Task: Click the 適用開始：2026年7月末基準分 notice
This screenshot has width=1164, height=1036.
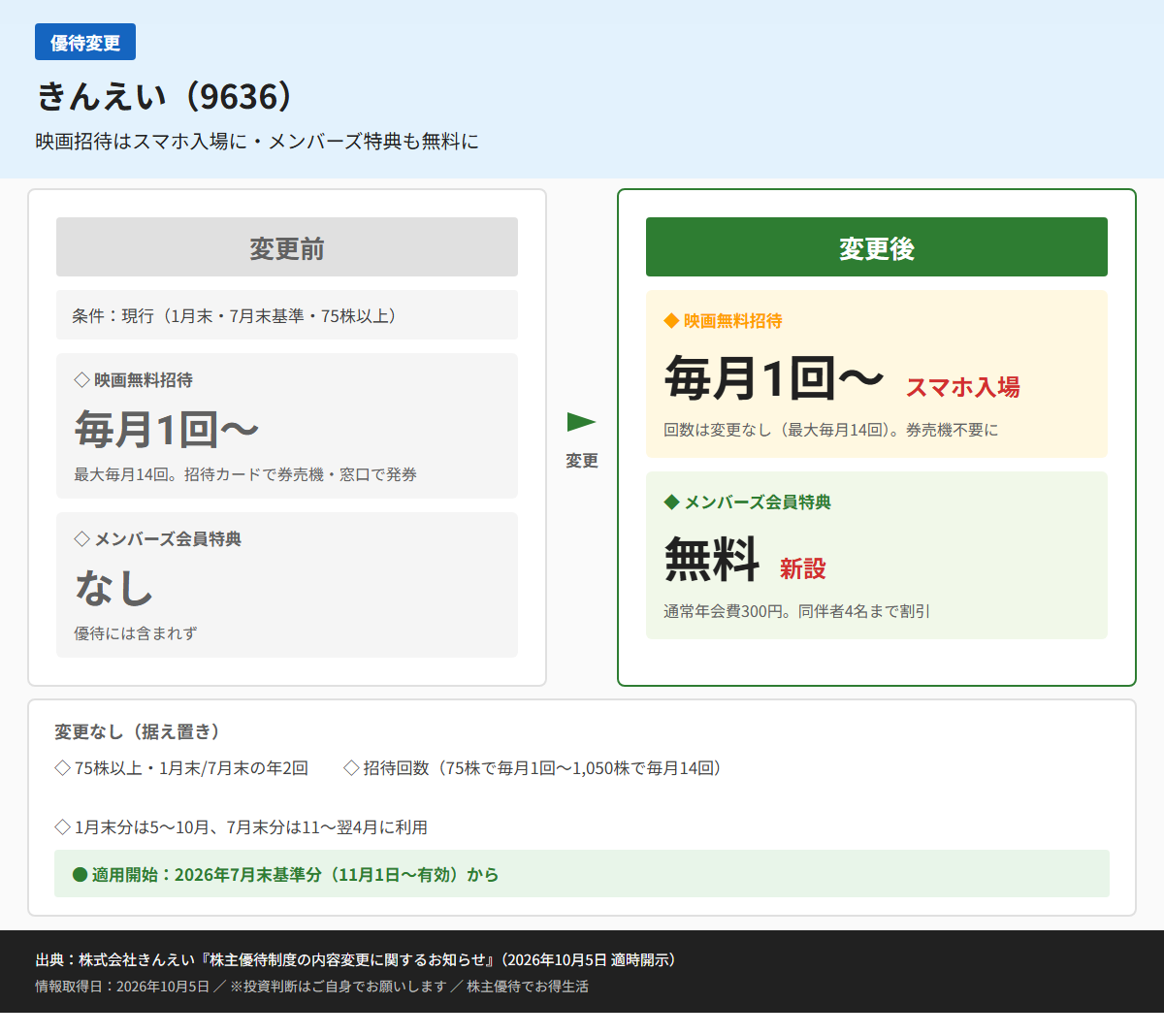Action: (582, 874)
